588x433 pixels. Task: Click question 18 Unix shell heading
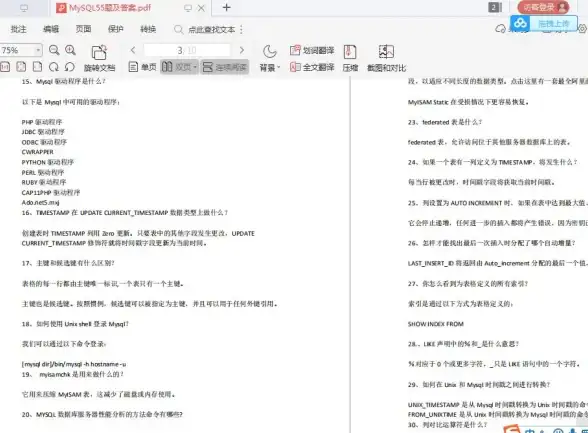[x=75, y=324]
